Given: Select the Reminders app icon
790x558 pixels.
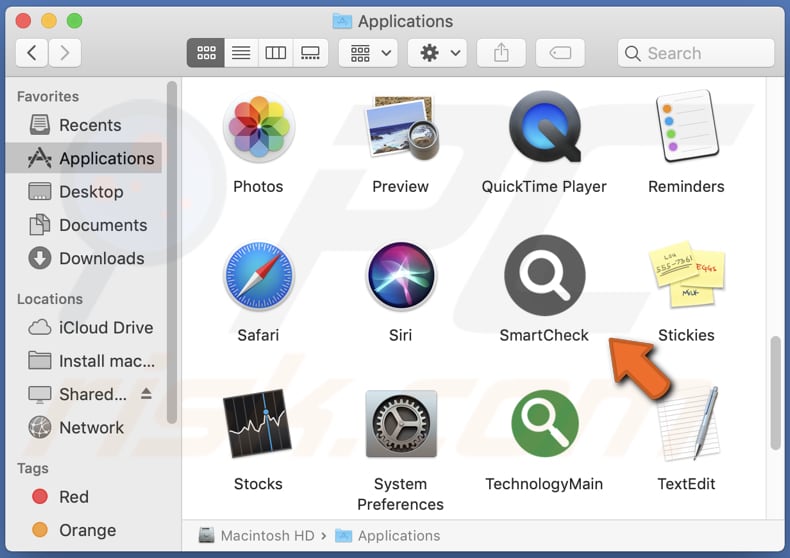Looking at the screenshot, I should tap(687, 126).
